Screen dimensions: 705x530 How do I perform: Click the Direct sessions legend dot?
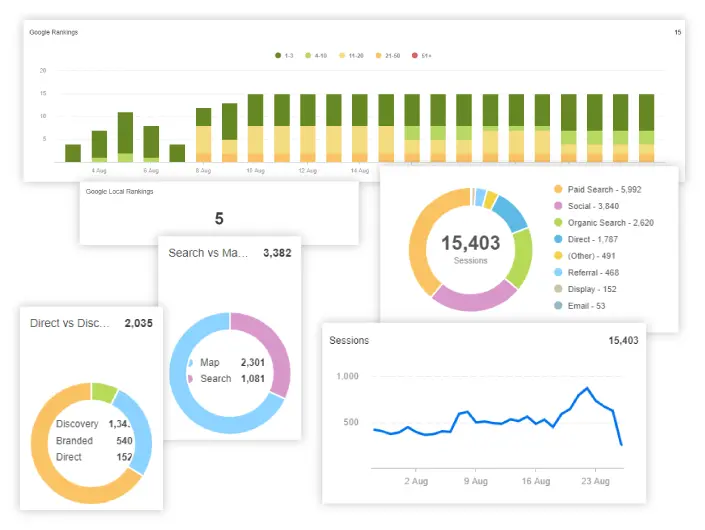pos(557,239)
